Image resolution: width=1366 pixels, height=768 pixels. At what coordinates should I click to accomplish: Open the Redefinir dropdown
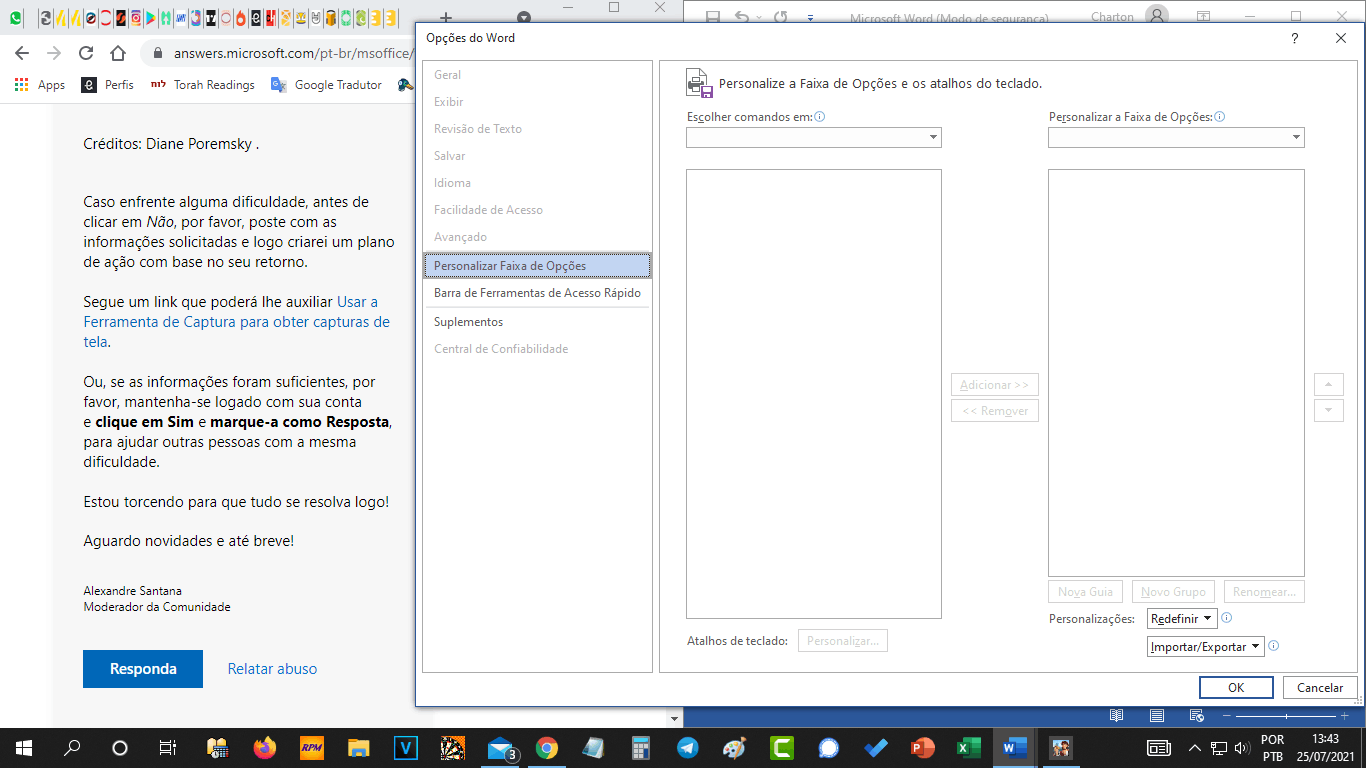[x=1182, y=619]
